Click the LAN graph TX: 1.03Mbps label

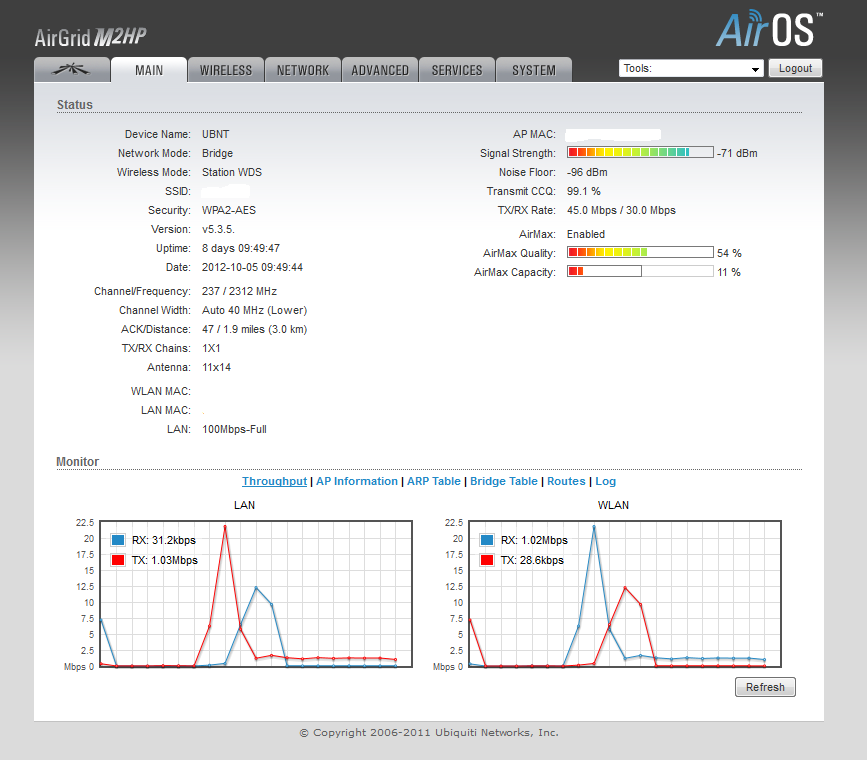pyautogui.click(x=165, y=560)
